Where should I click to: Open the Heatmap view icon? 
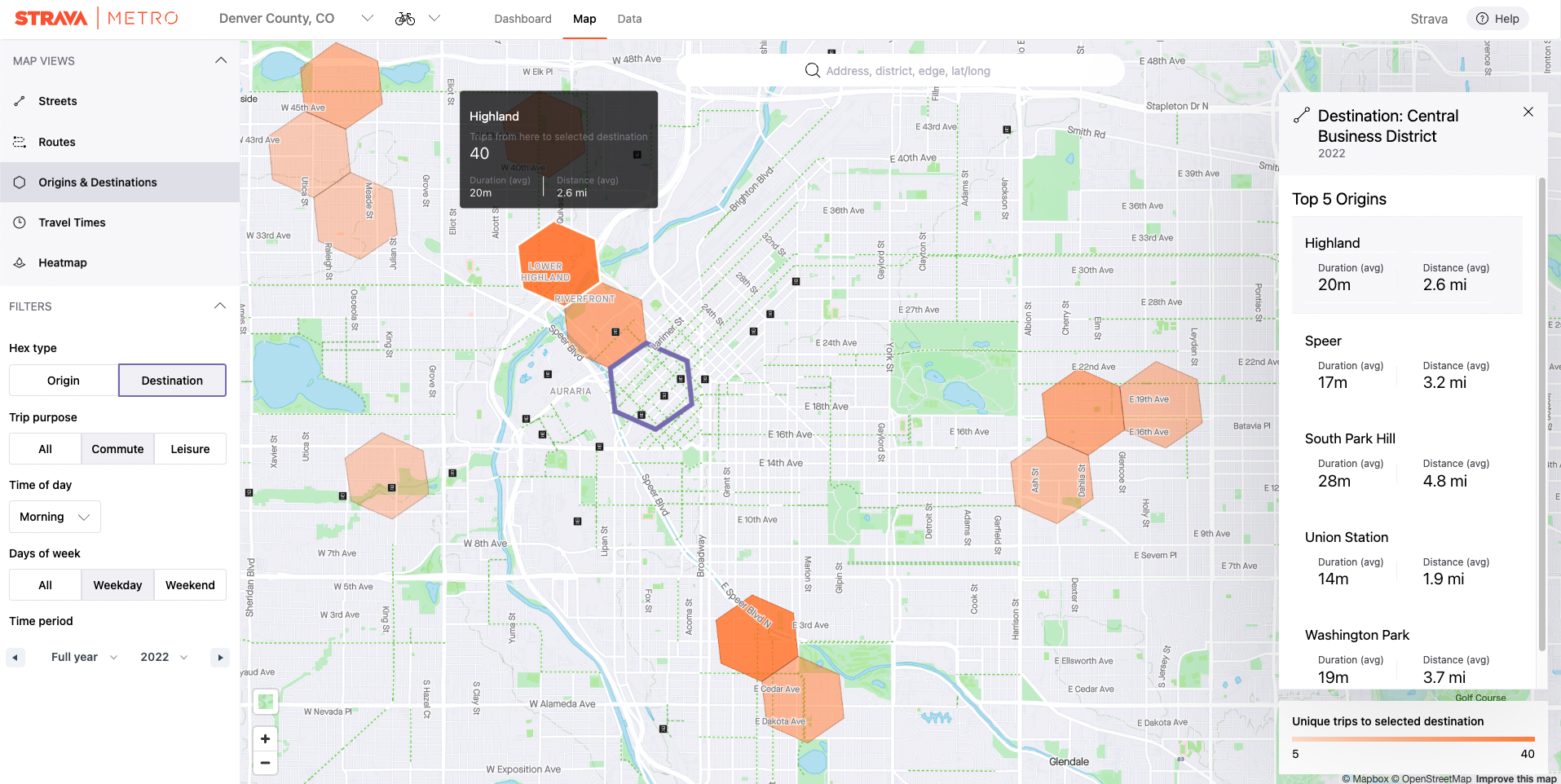point(20,262)
